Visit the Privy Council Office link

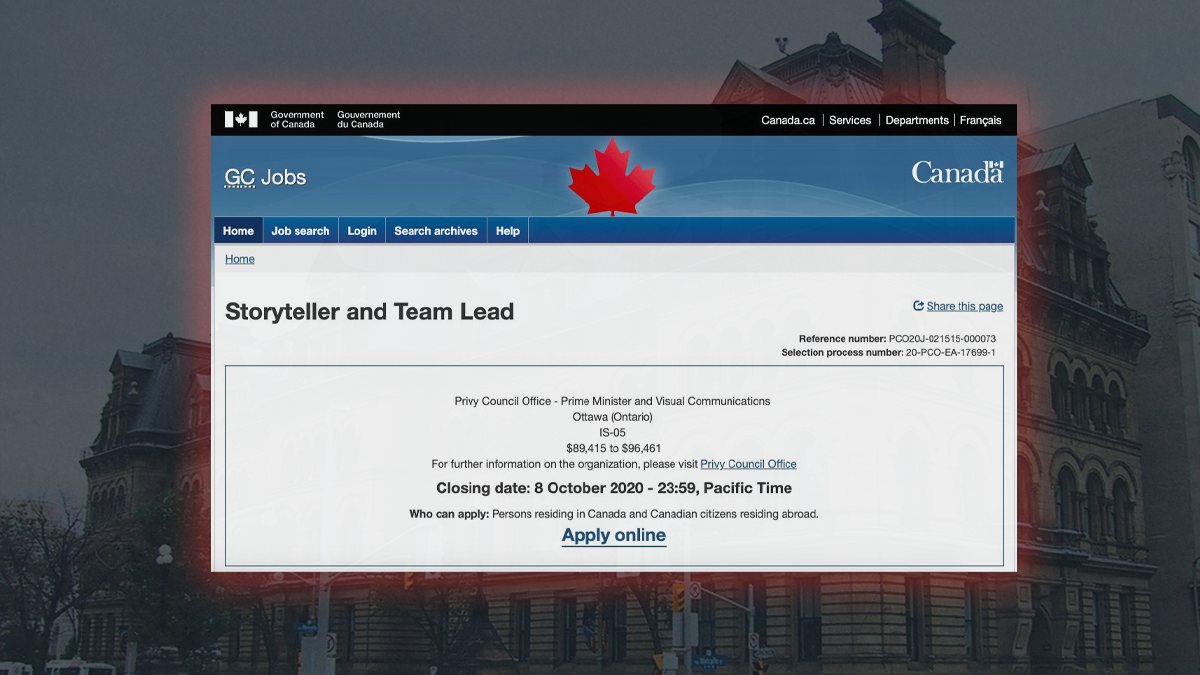(x=748, y=464)
